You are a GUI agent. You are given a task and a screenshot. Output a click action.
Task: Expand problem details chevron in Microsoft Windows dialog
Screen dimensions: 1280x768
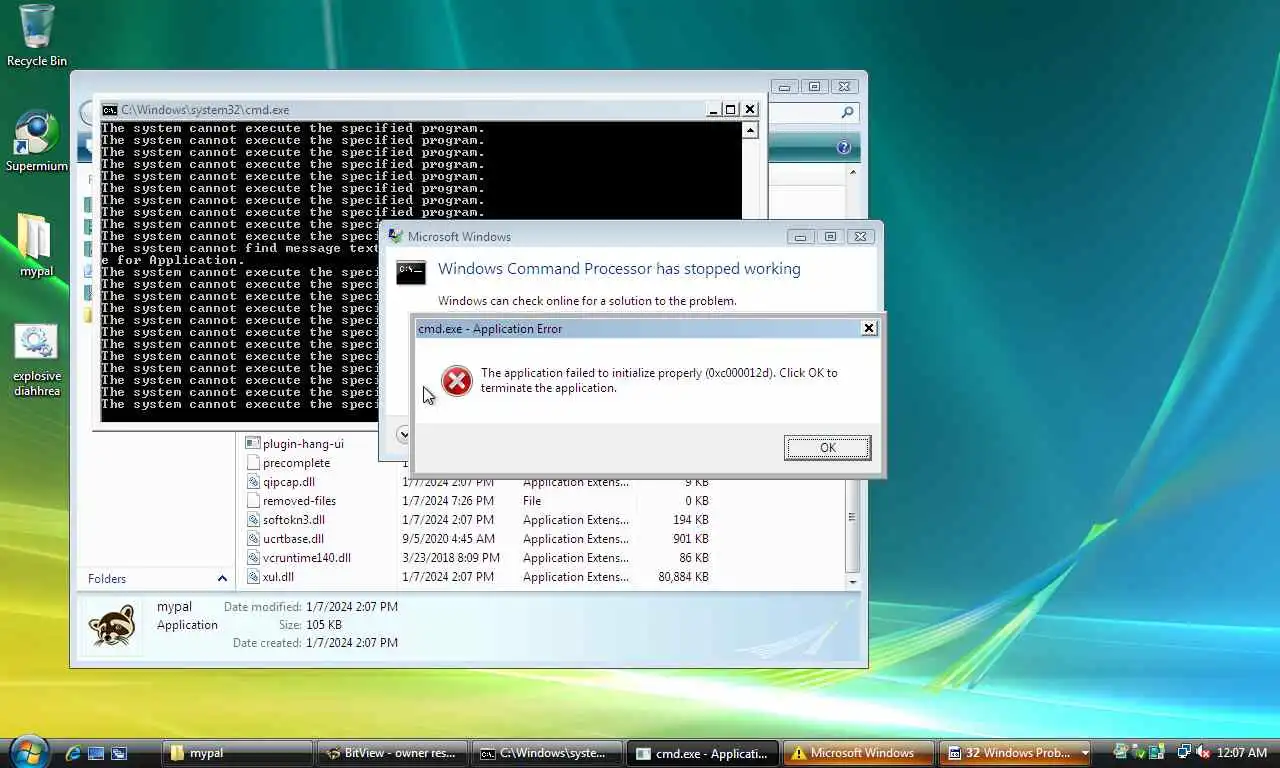coord(403,434)
